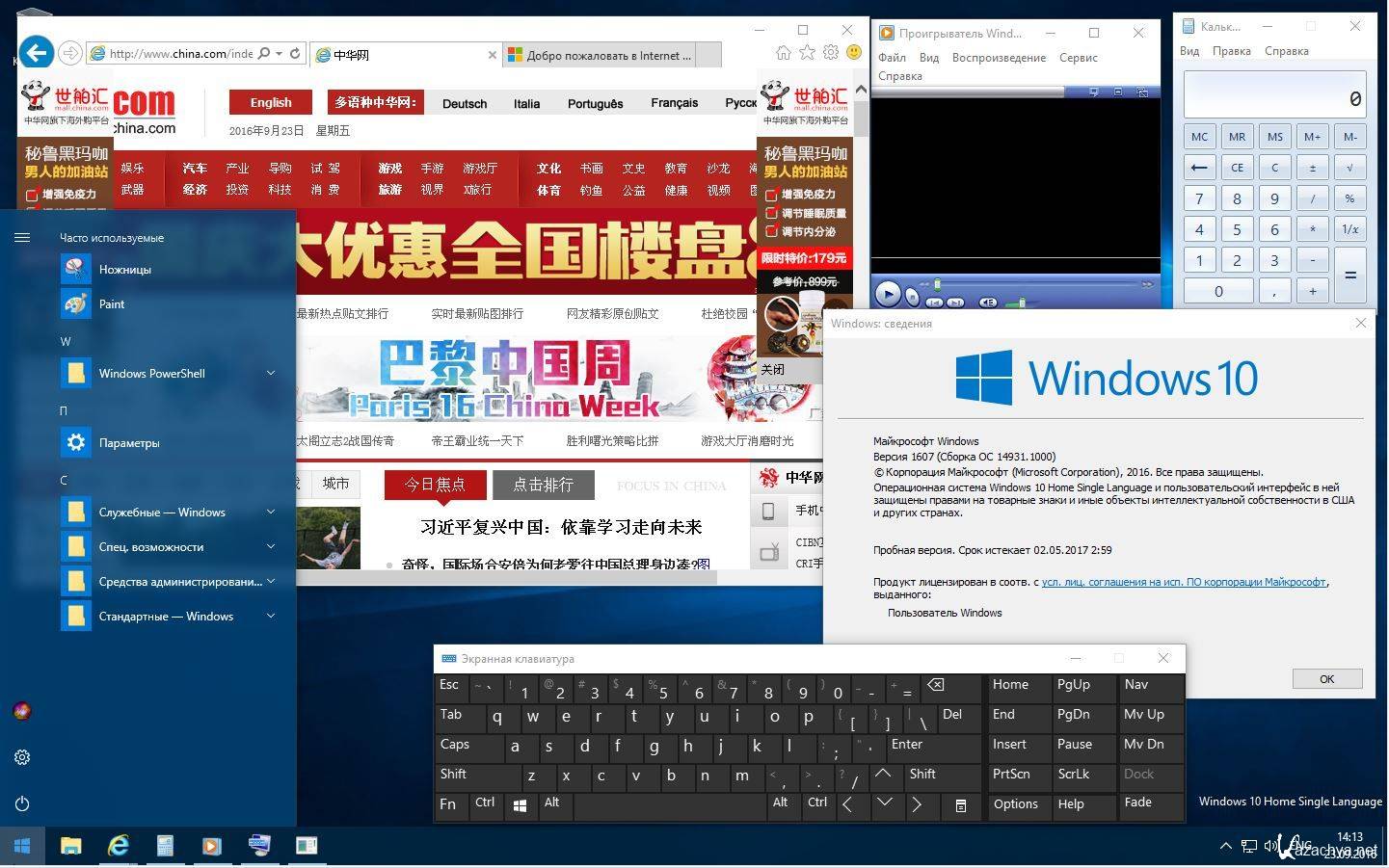Screen dimensions: 1389x868
Task: Expand the Windows PowerShell folder
Action: [271, 374]
